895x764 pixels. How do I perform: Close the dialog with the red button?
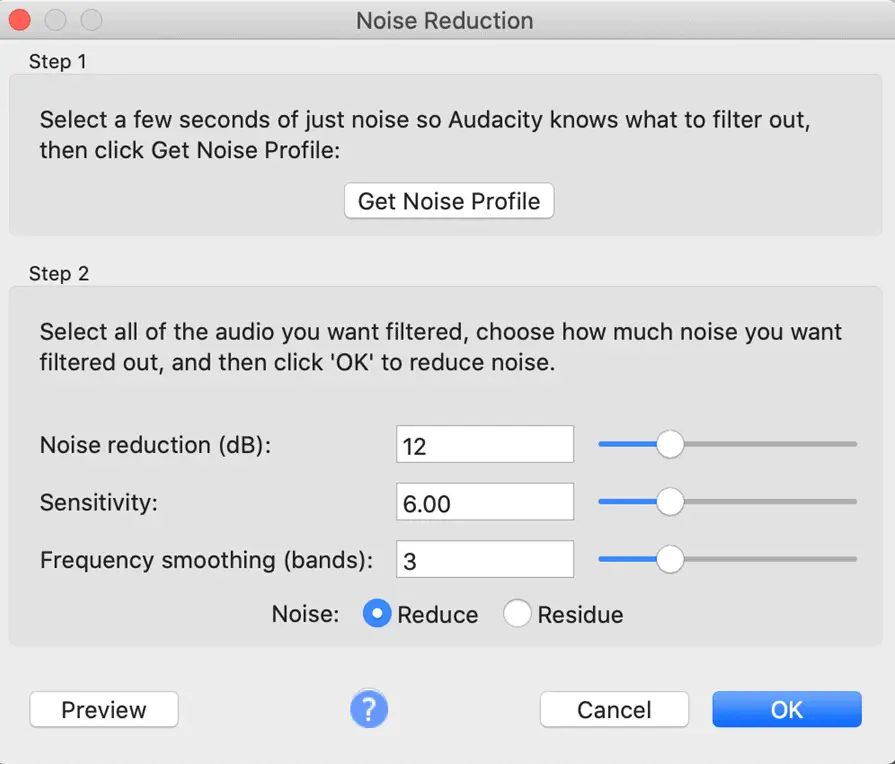(20, 20)
